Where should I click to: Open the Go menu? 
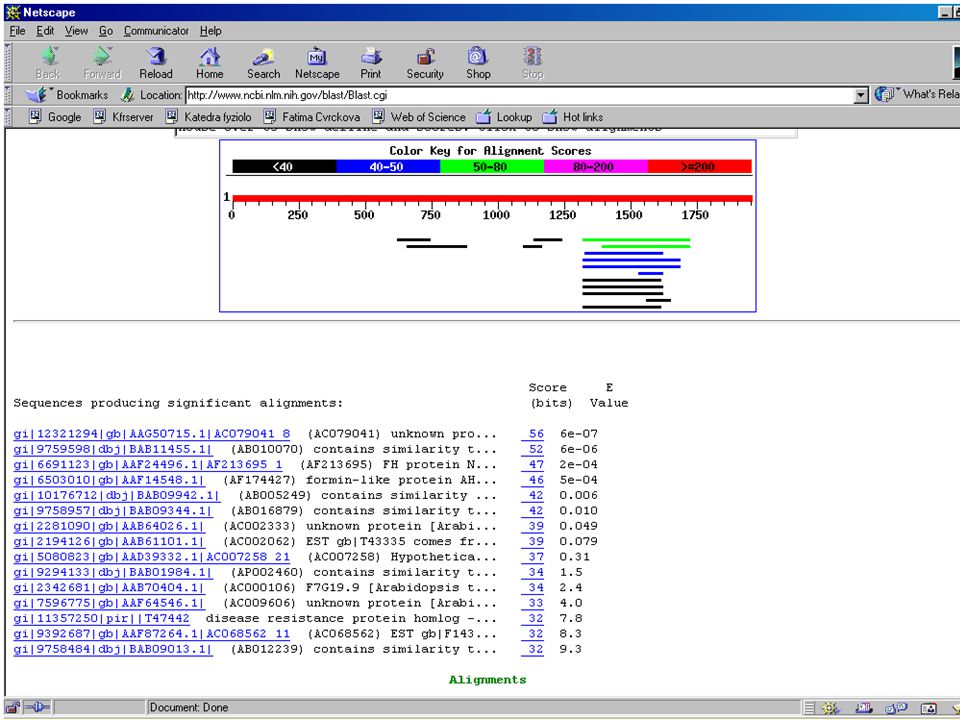point(106,31)
